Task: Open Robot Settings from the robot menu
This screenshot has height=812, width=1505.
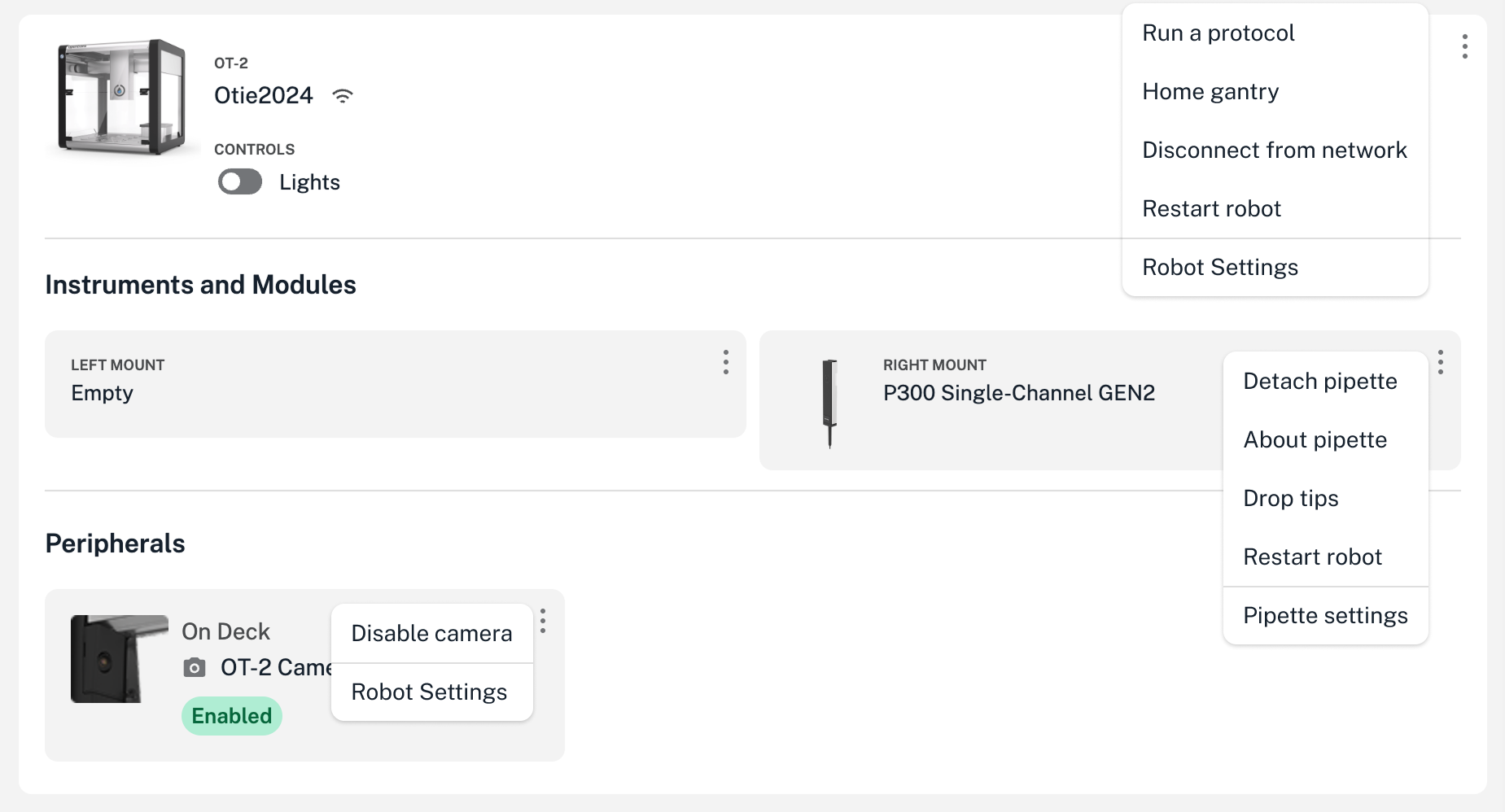Action: point(1220,267)
